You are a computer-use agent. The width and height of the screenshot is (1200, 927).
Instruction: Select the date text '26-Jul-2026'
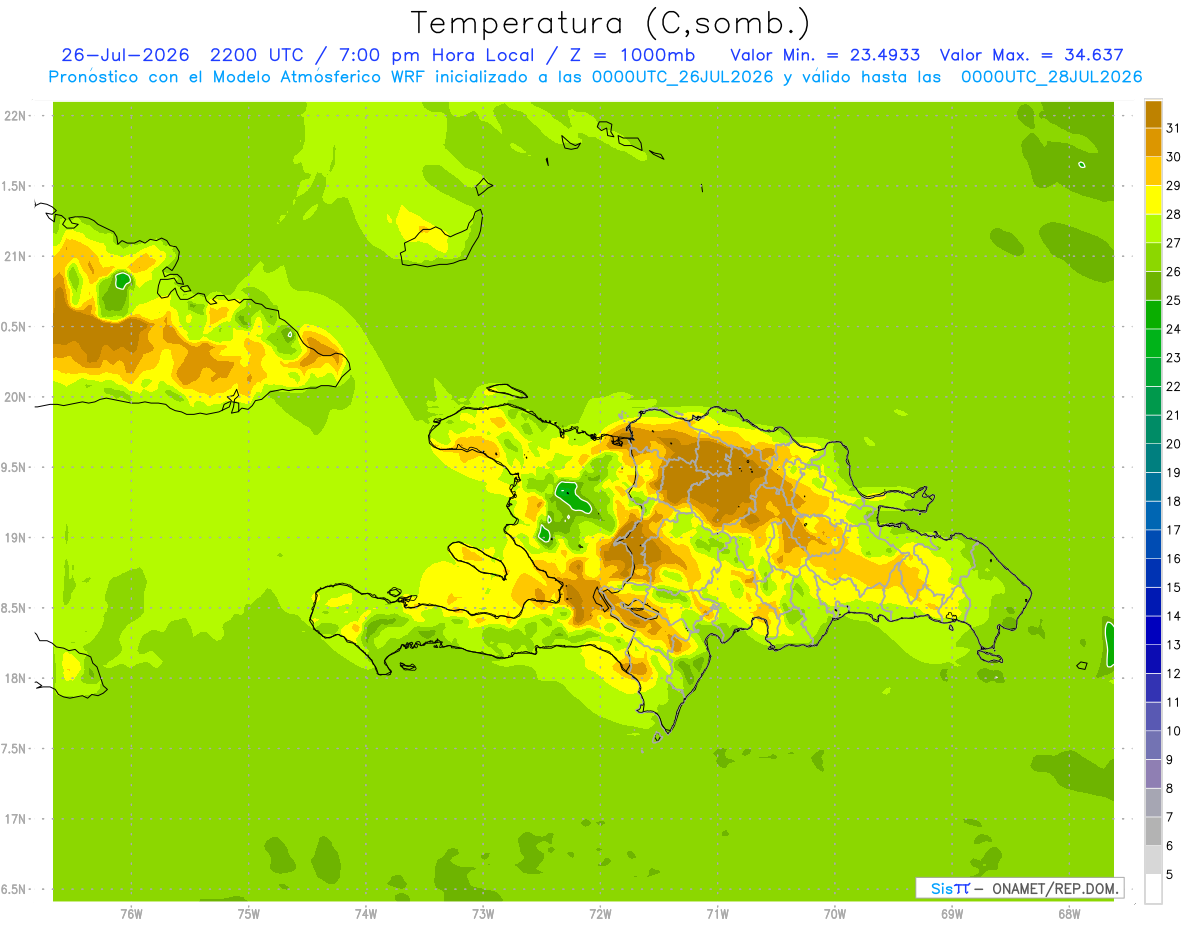(x=125, y=55)
